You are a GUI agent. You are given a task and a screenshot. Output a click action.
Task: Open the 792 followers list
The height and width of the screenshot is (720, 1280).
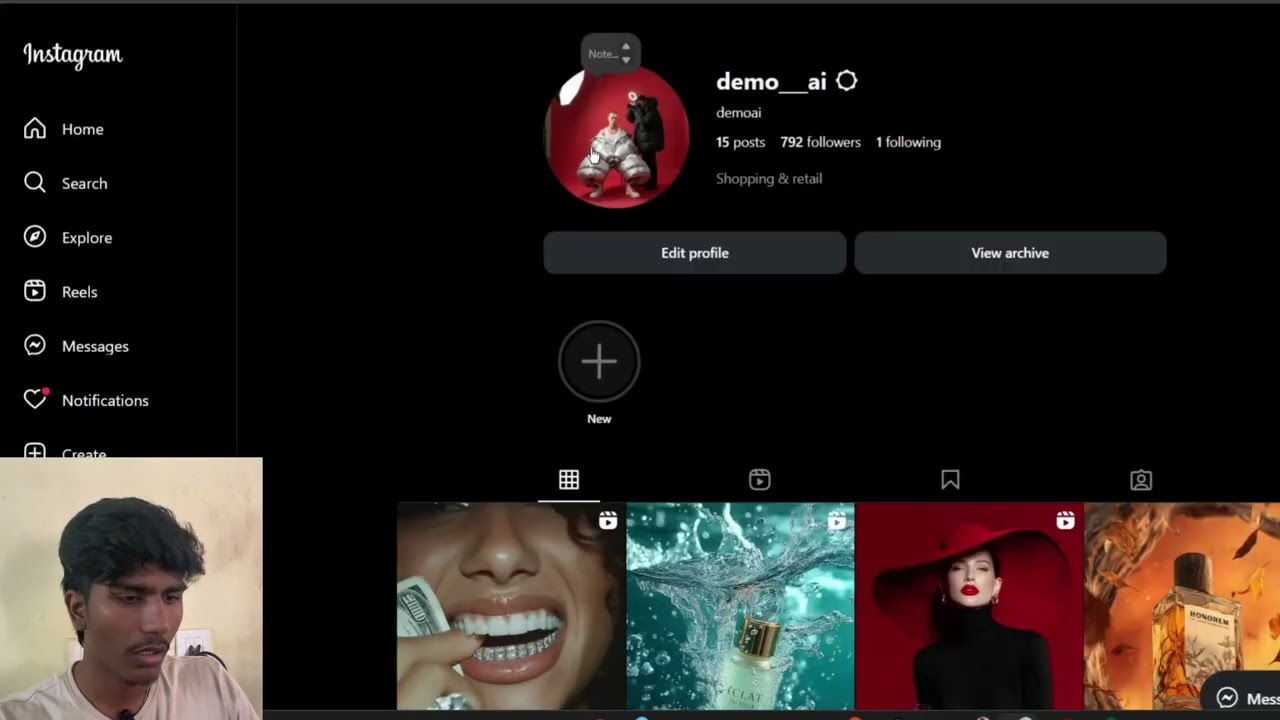[x=820, y=142]
